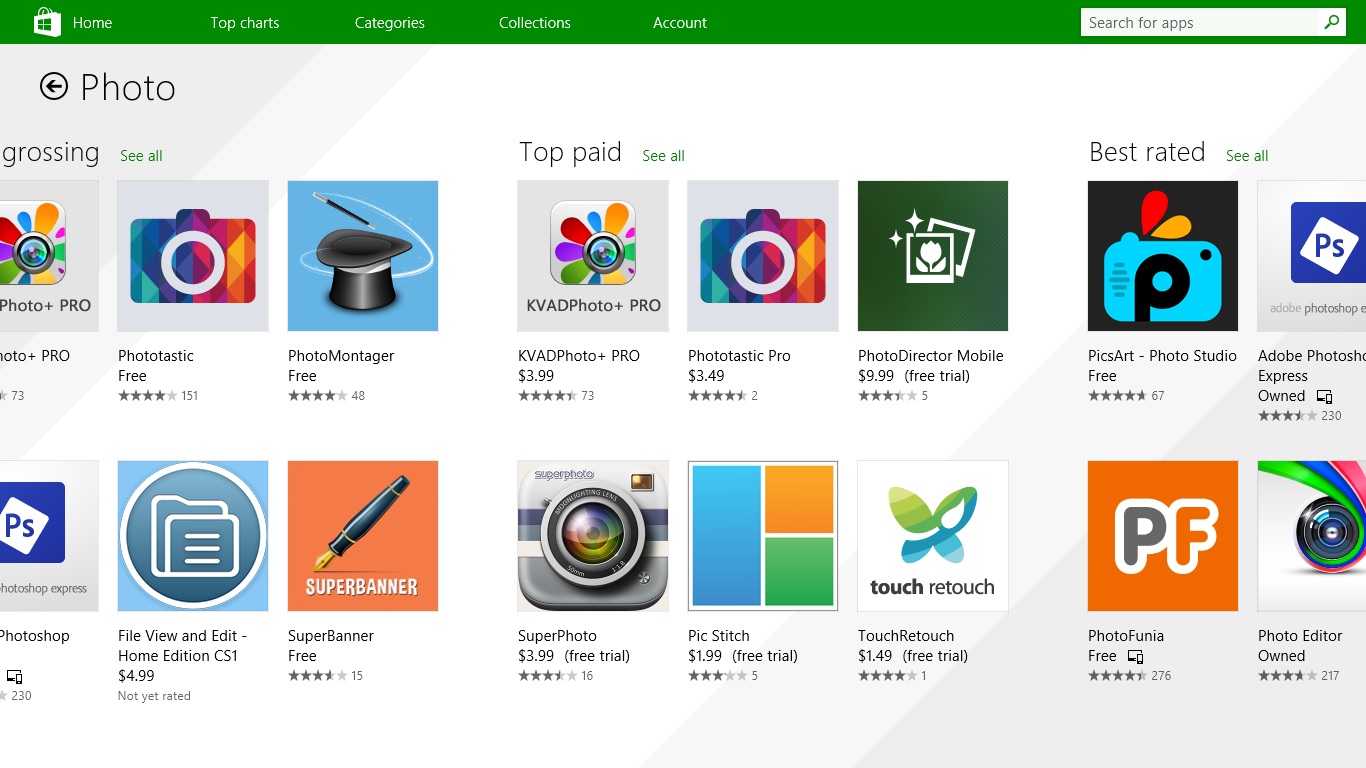
Task: Open the SuperBanner pen tile
Action: (363, 536)
